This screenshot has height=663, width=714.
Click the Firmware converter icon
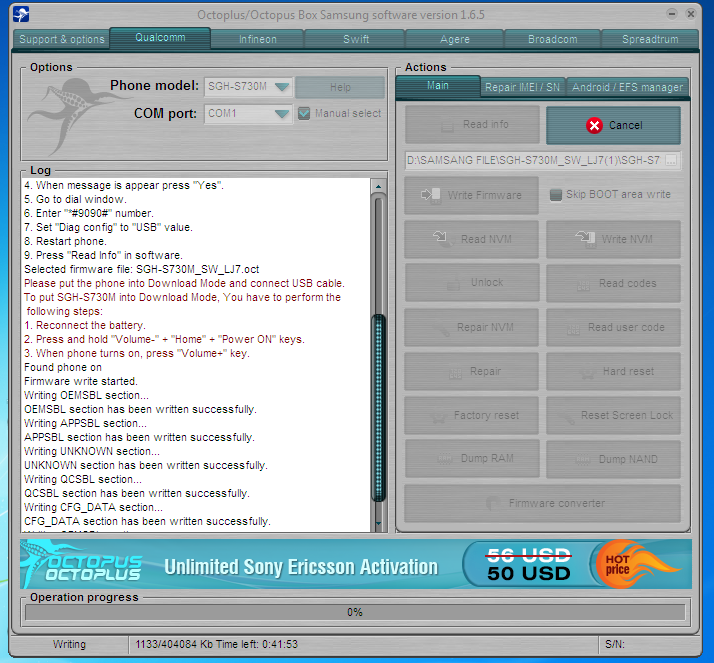point(493,503)
